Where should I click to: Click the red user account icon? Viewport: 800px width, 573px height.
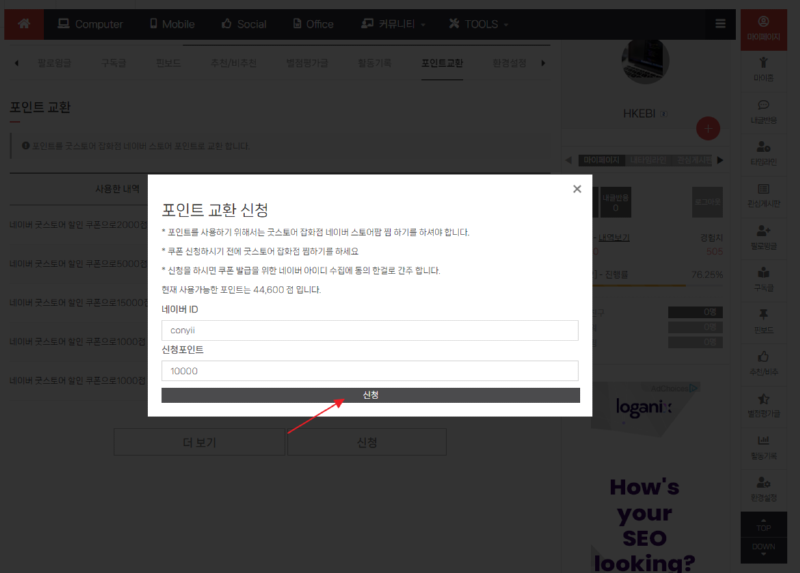764,27
